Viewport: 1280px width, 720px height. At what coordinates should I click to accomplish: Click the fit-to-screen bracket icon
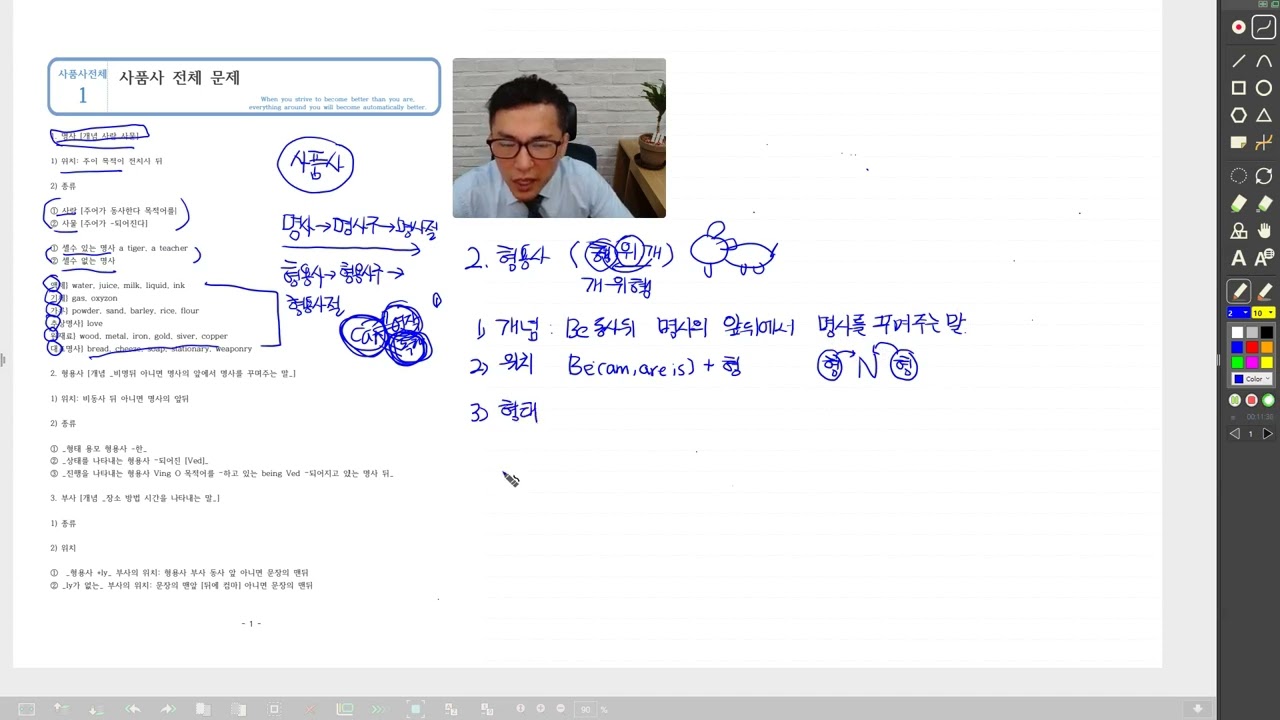(416, 709)
